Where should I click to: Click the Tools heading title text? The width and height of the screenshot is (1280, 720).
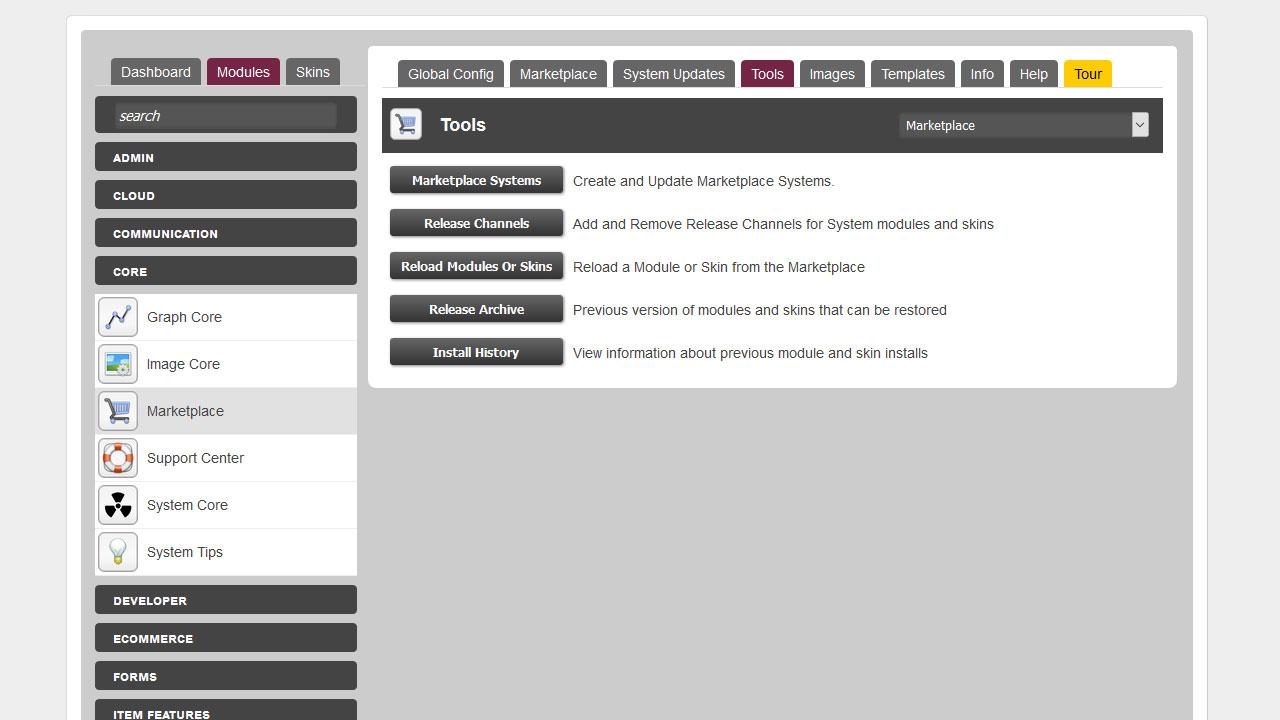pos(463,125)
